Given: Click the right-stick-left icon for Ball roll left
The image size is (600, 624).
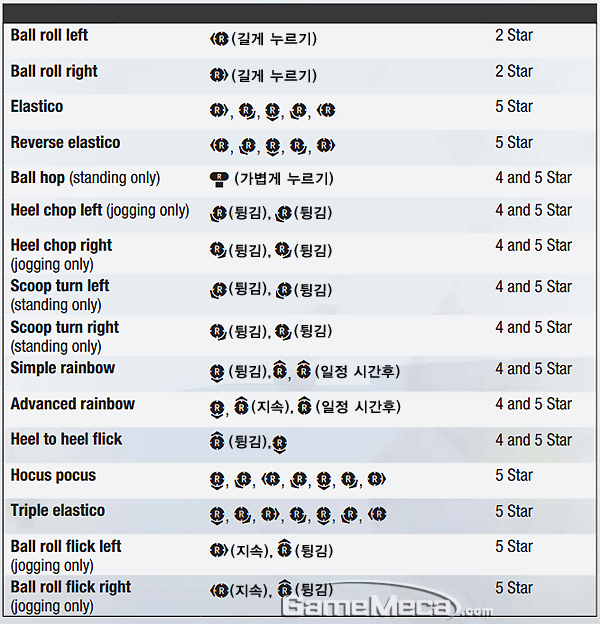Looking at the screenshot, I should coord(219,39).
